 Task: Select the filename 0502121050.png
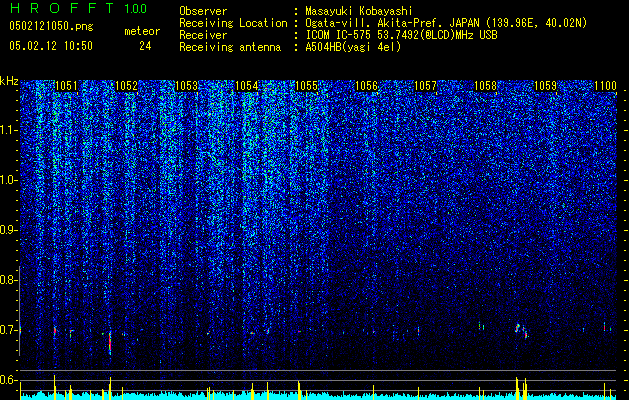(51, 27)
